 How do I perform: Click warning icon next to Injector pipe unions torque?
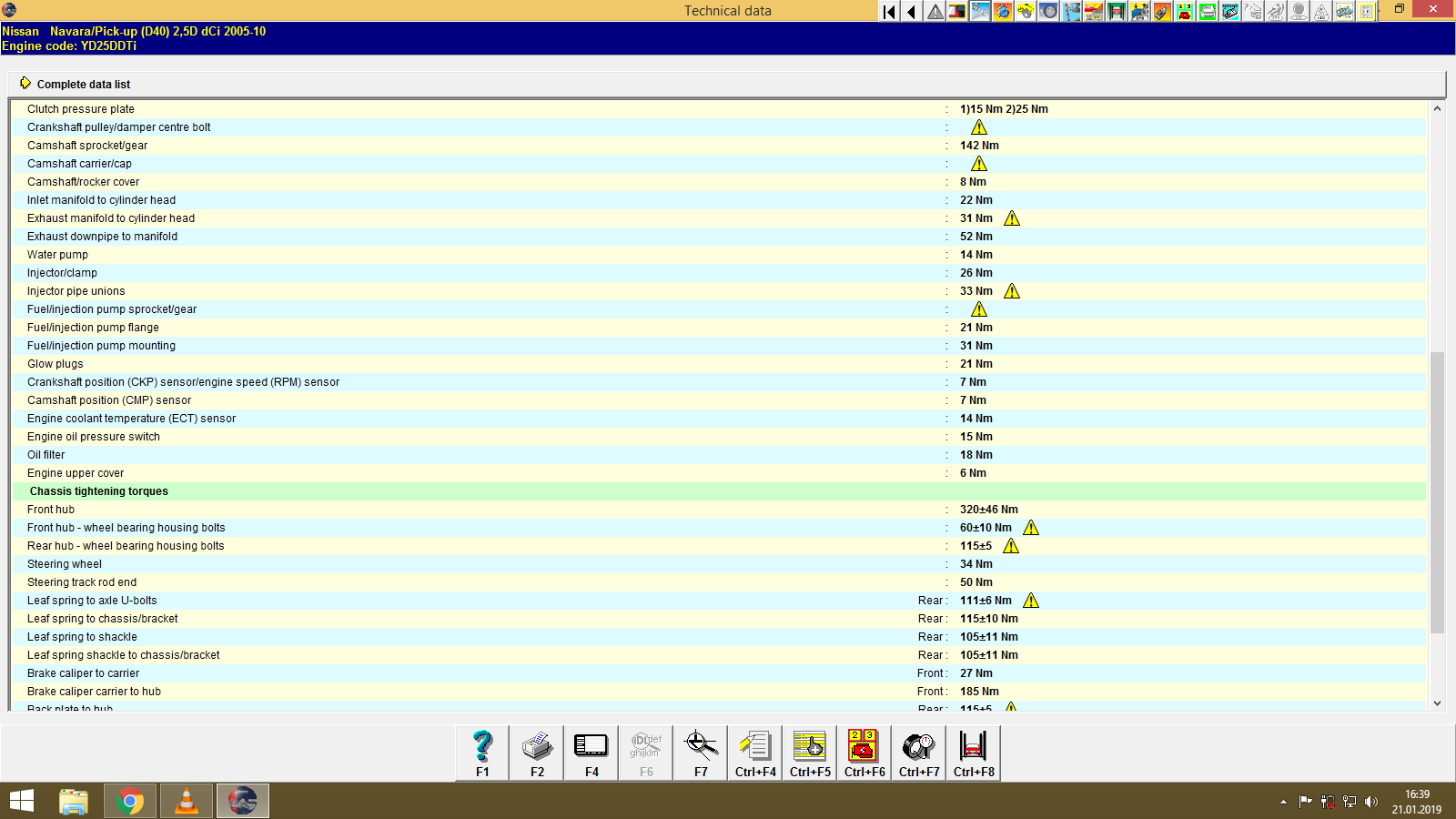tap(1013, 290)
